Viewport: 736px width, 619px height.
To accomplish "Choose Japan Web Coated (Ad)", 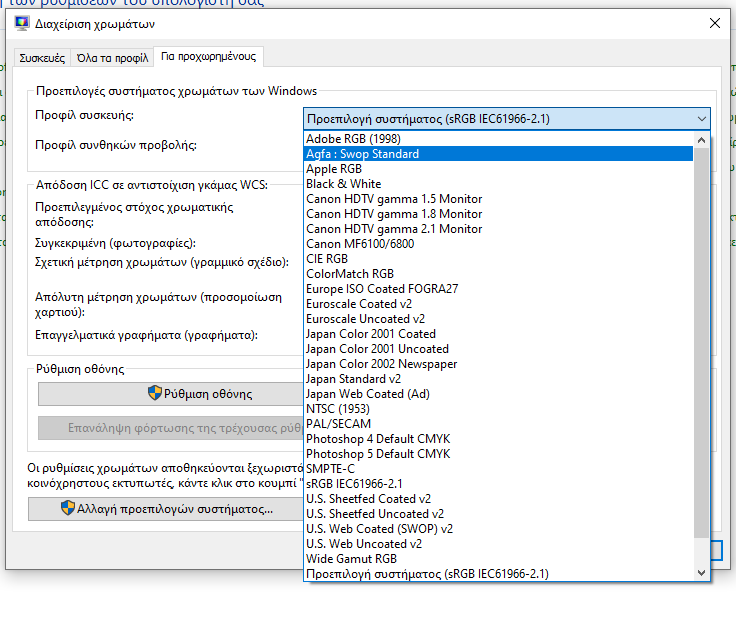I will (x=499, y=394).
